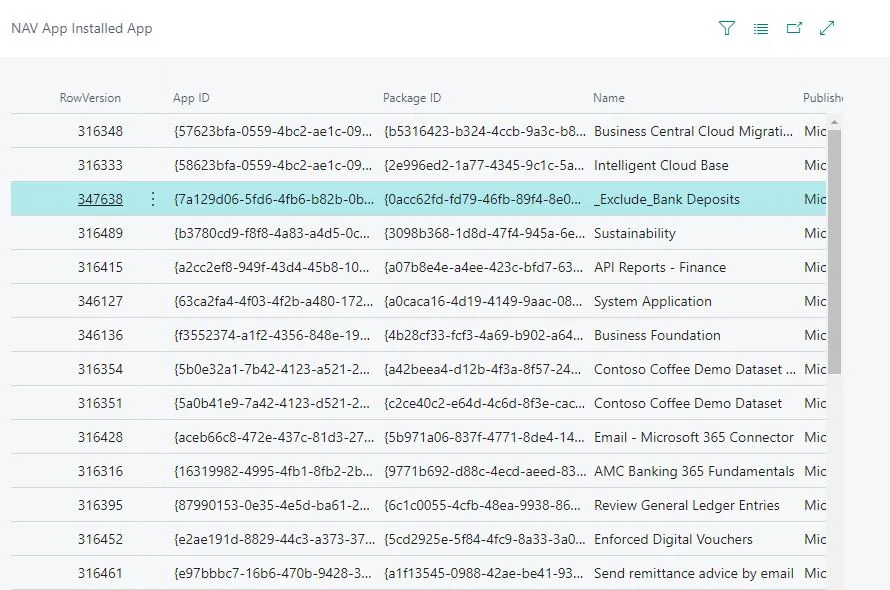Click App ID starting {5b0e32a1-7b42
The height and width of the screenshot is (590, 890).
[271, 369]
